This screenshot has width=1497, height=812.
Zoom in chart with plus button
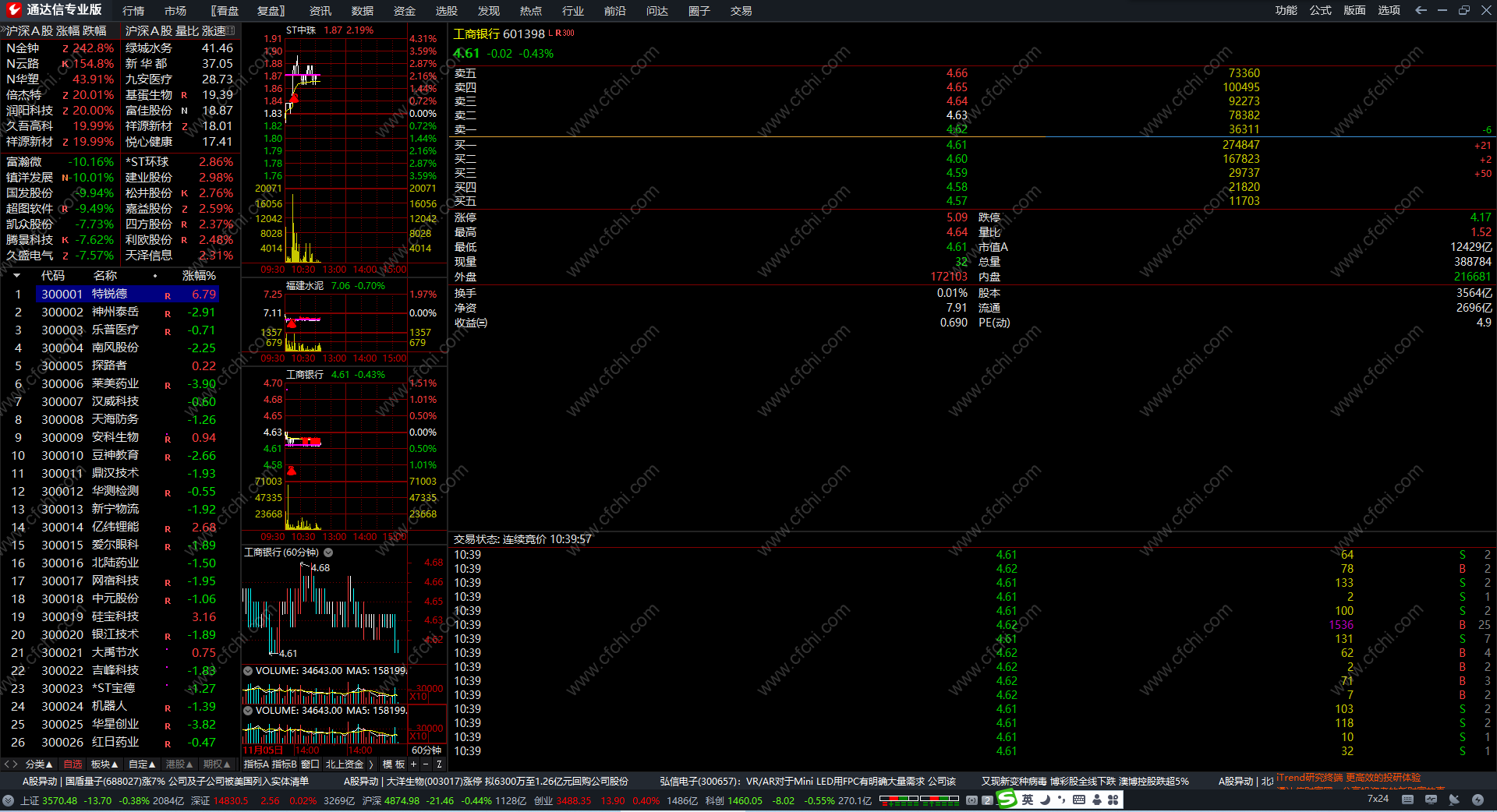tap(414, 764)
